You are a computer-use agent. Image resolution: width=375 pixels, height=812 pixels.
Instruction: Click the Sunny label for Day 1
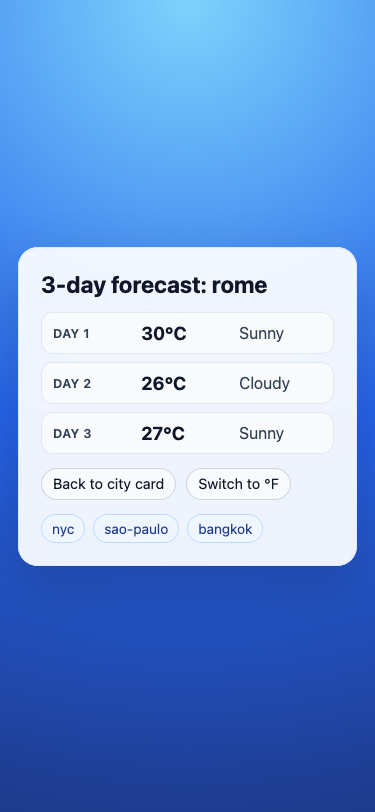click(262, 334)
